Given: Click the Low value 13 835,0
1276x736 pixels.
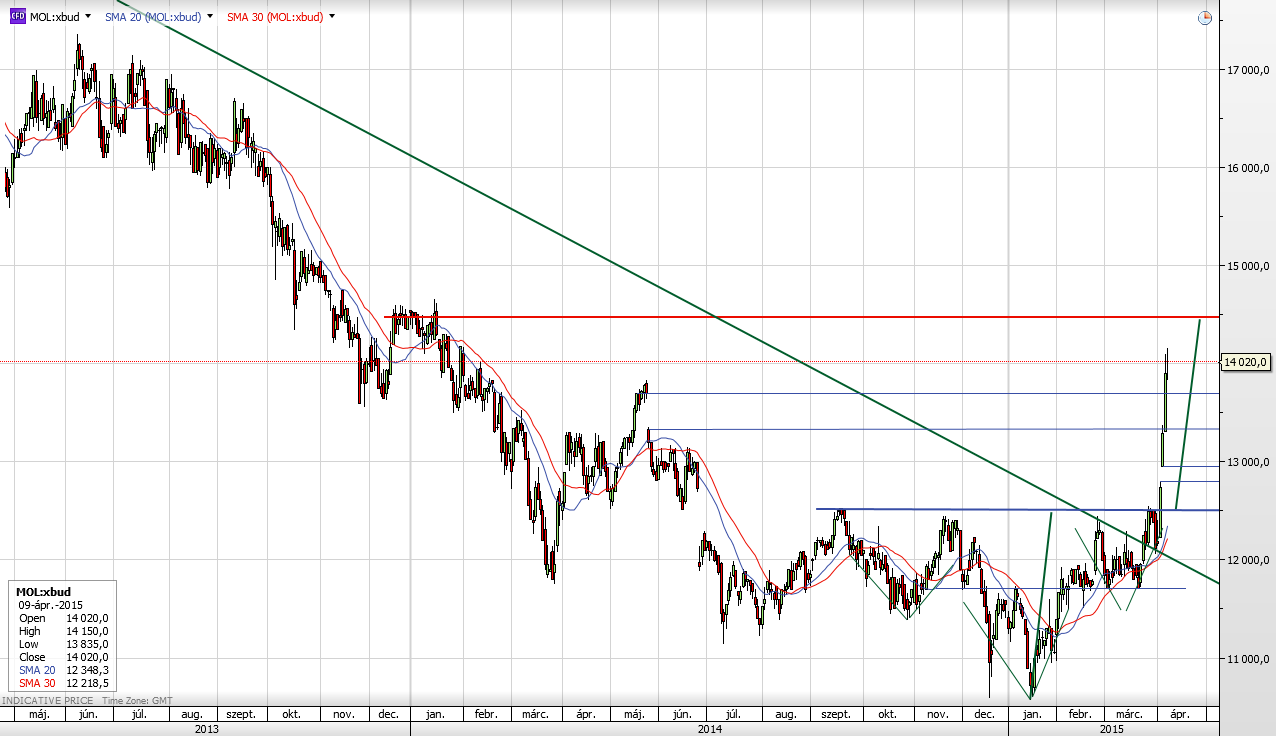Looking at the screenshot, I should [87, 644].
